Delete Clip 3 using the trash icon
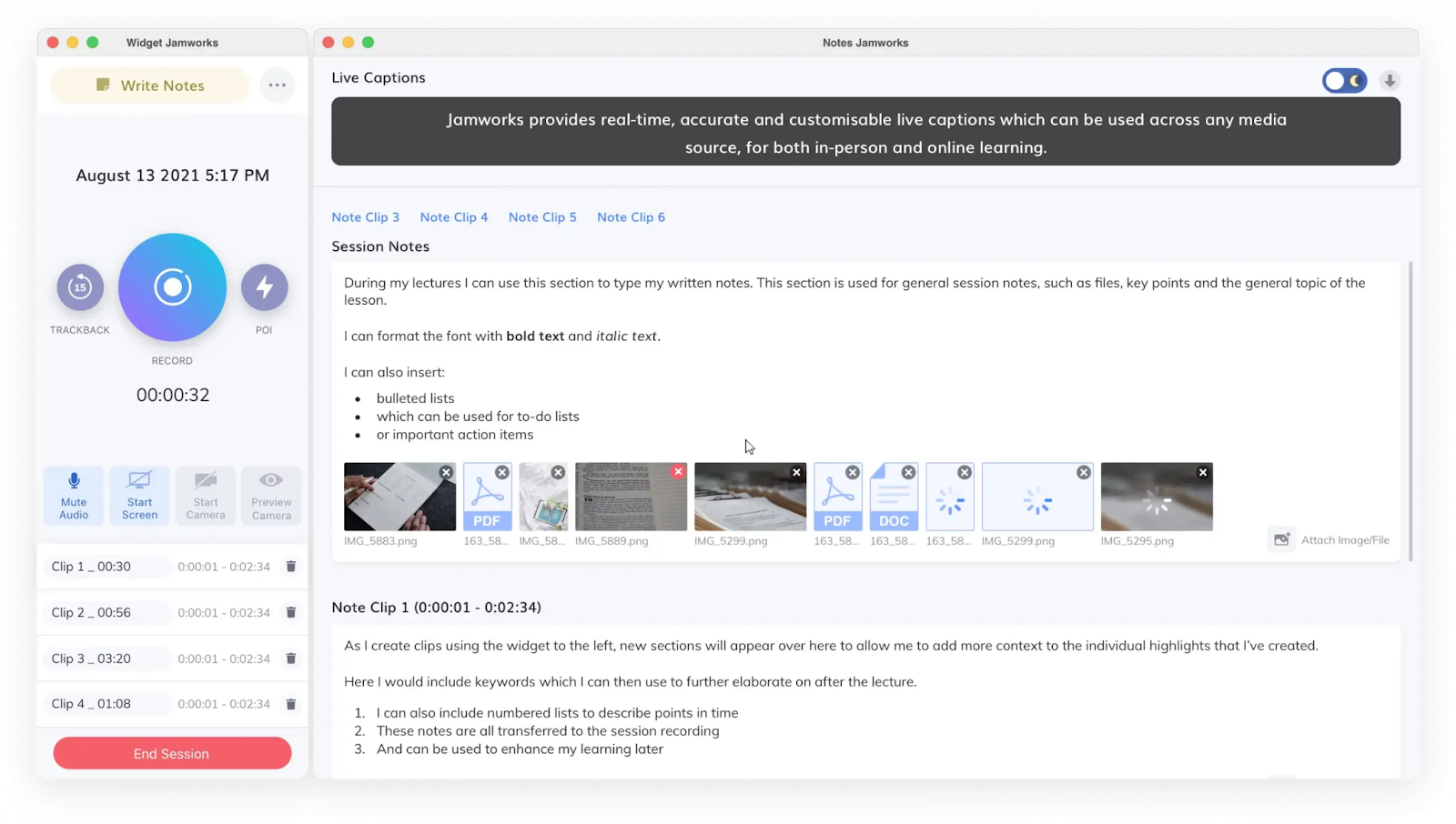The width and height of the screenshot is (1456, 824). 291,658
